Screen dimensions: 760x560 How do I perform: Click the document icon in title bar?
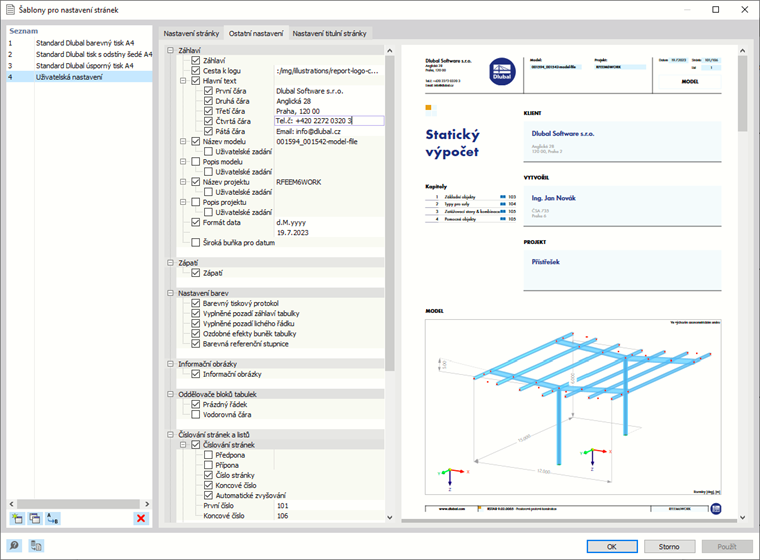10,10
